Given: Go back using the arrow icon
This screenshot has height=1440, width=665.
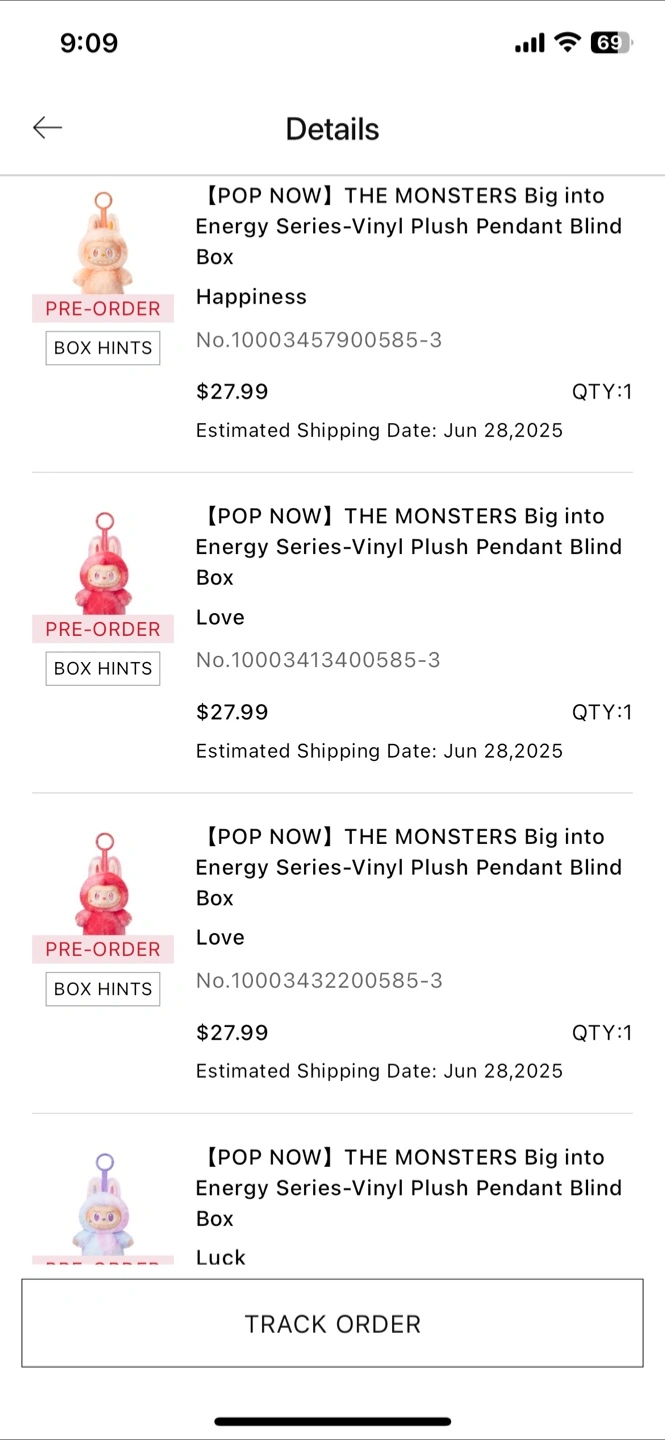Looking at the screenshot, I should point(47,127).
